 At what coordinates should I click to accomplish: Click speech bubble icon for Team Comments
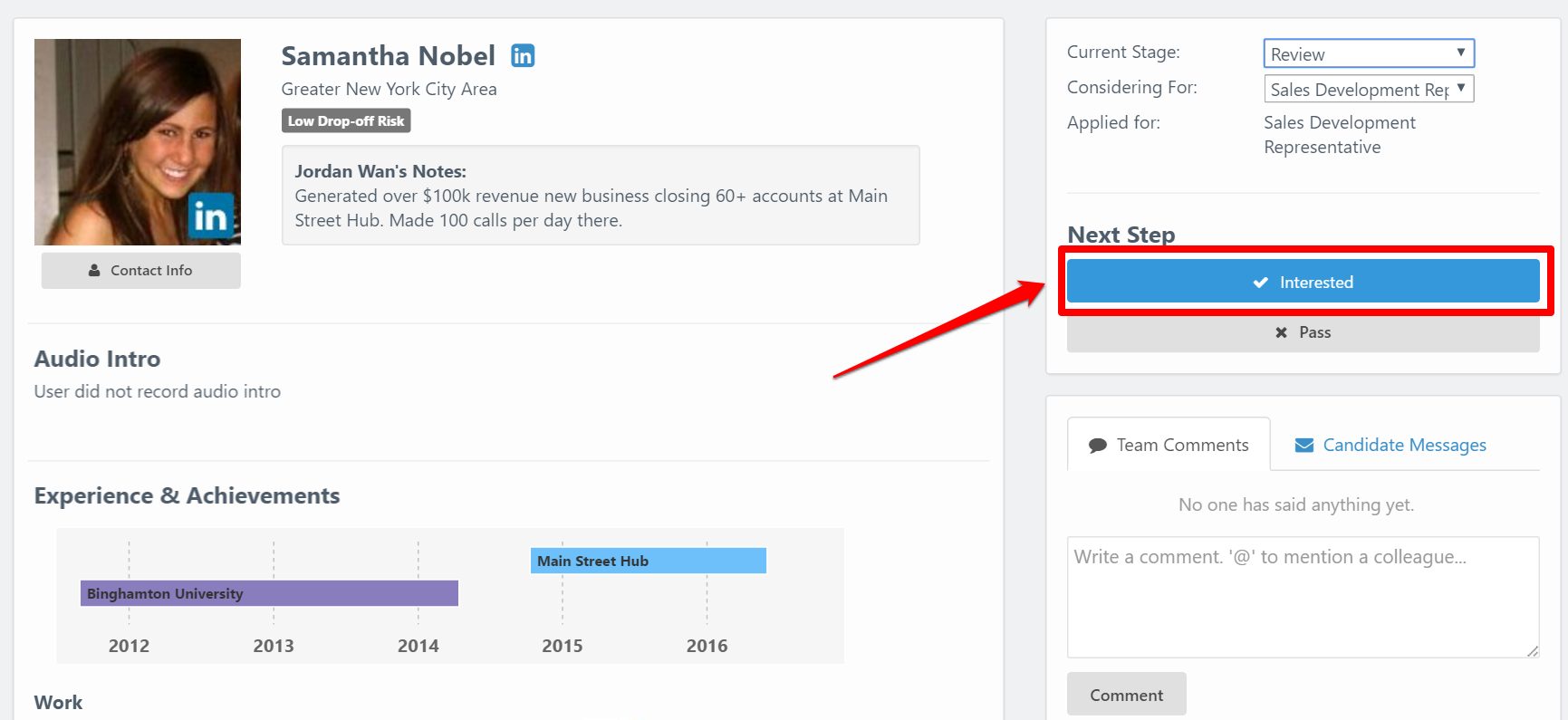(x=1098, y=446)
